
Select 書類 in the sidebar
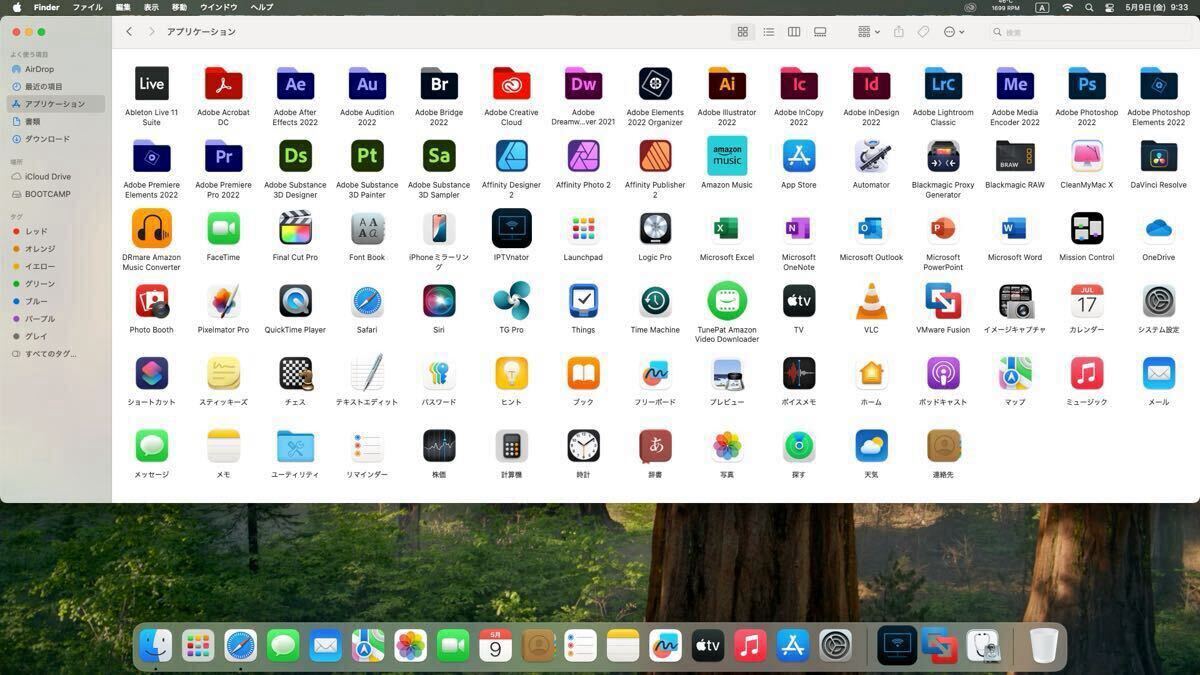coord(56,122)
